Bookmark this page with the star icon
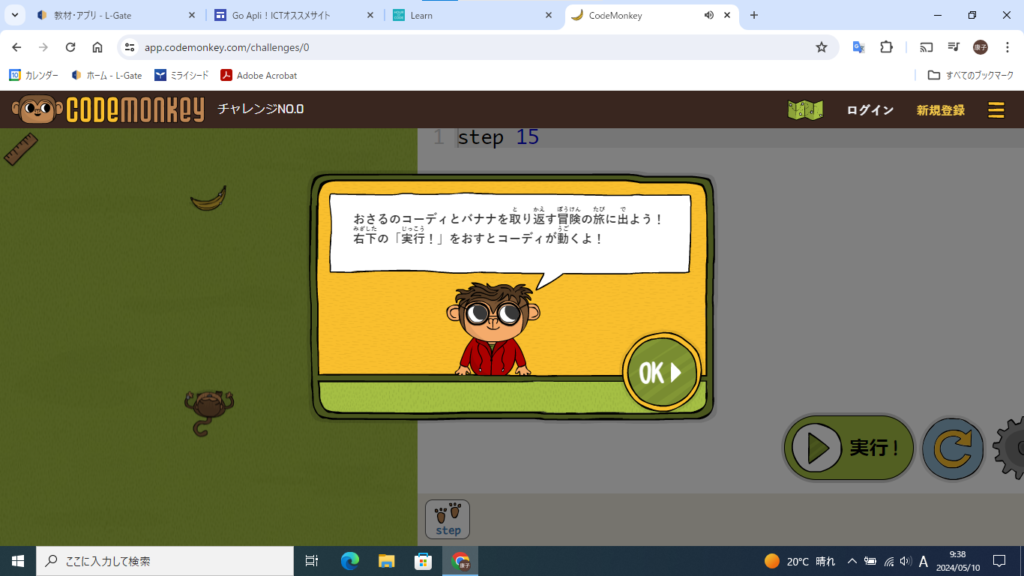1024x576 pixels. pos(821,47)
